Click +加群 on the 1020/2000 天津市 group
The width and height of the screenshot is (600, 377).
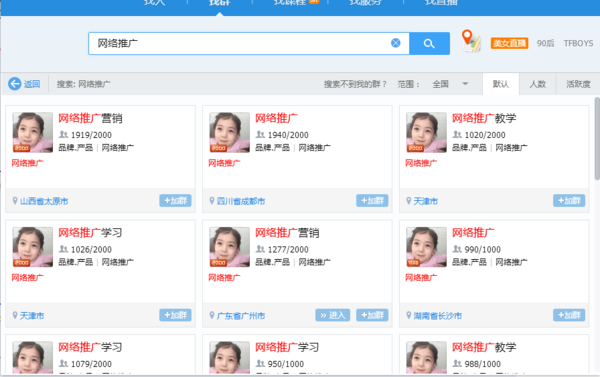569,201
